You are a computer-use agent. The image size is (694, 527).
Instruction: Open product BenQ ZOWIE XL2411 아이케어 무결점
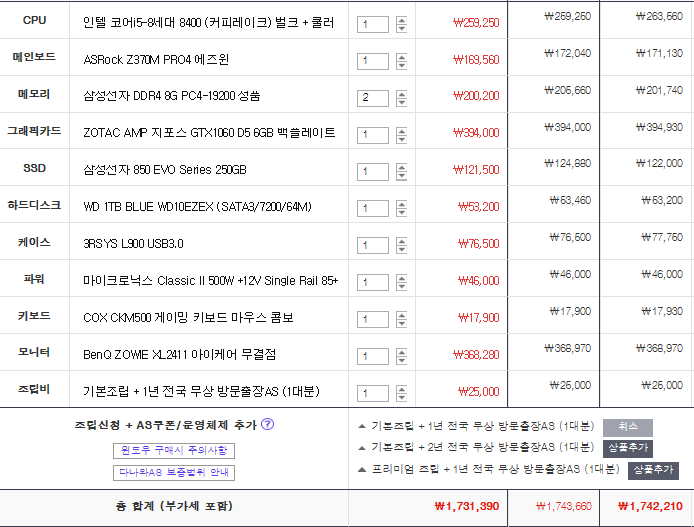(180, 354)
